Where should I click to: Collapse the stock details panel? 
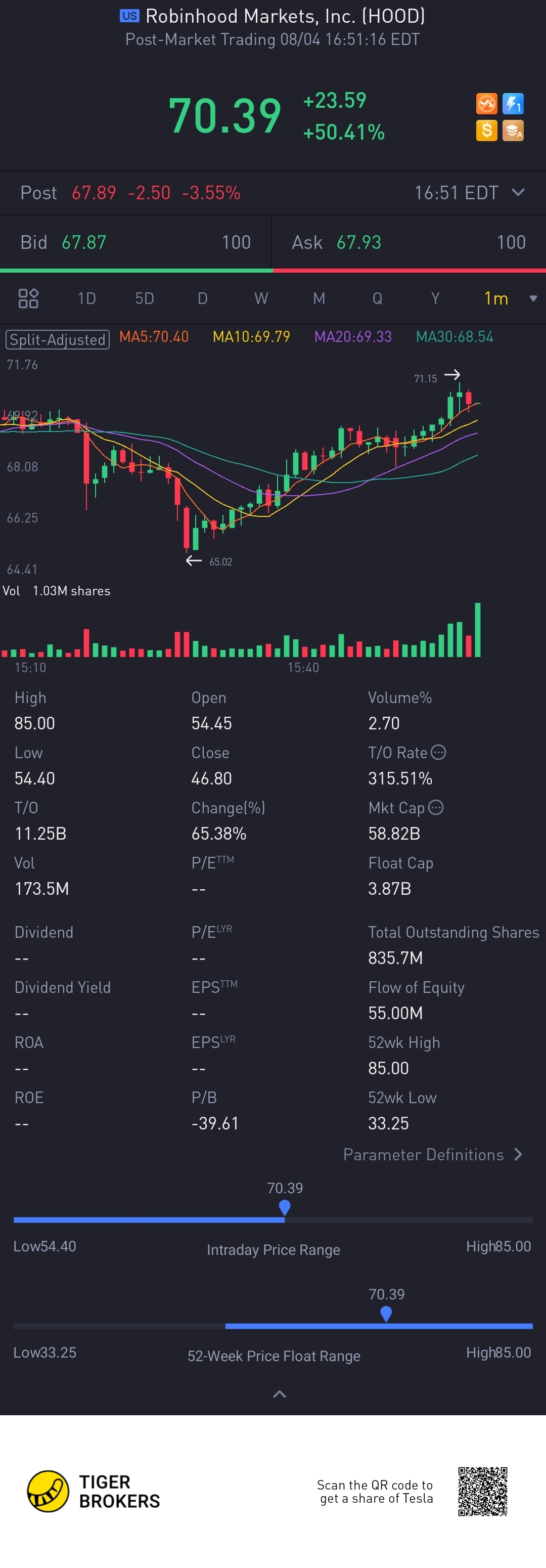pos(280,1393)
